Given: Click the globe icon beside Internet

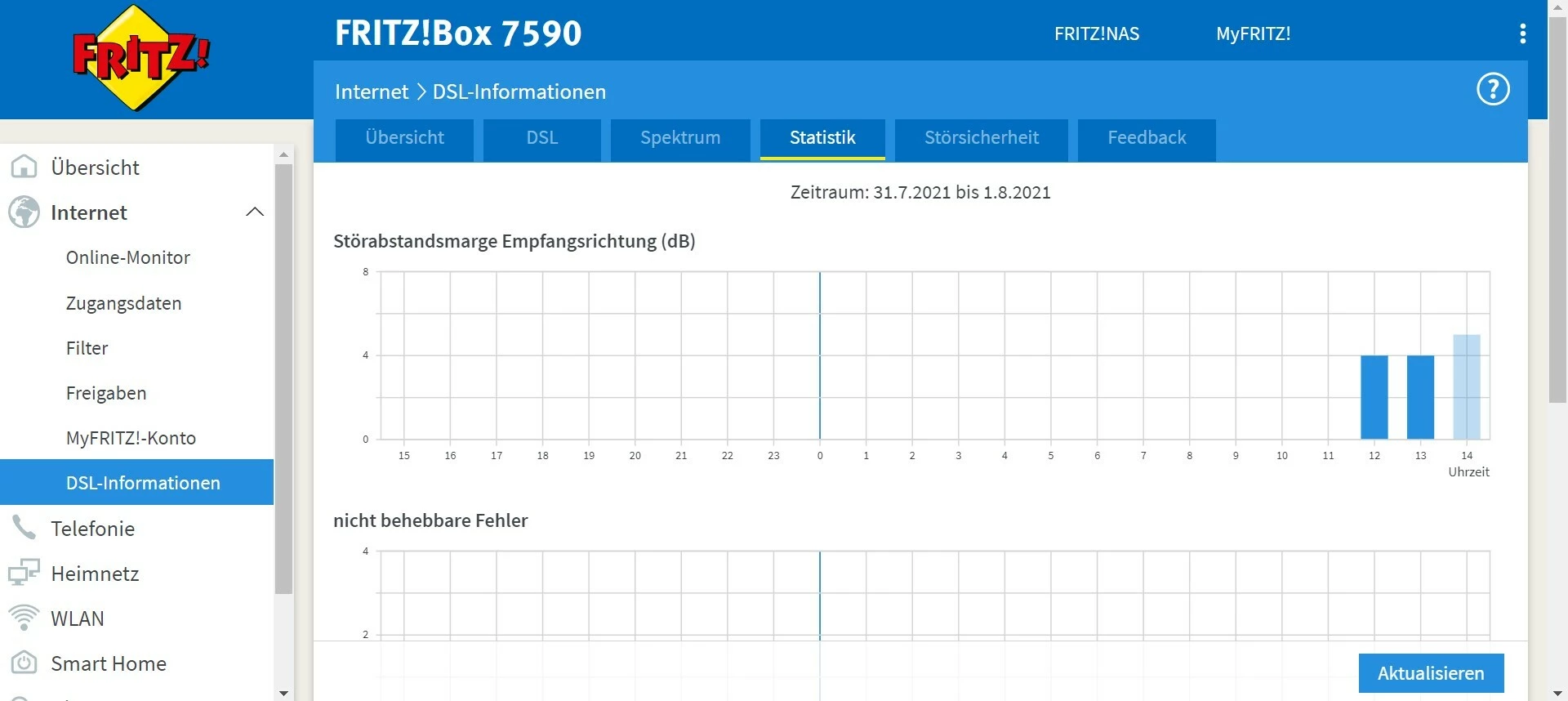Looking at the screenshot, I should [24, 212].
